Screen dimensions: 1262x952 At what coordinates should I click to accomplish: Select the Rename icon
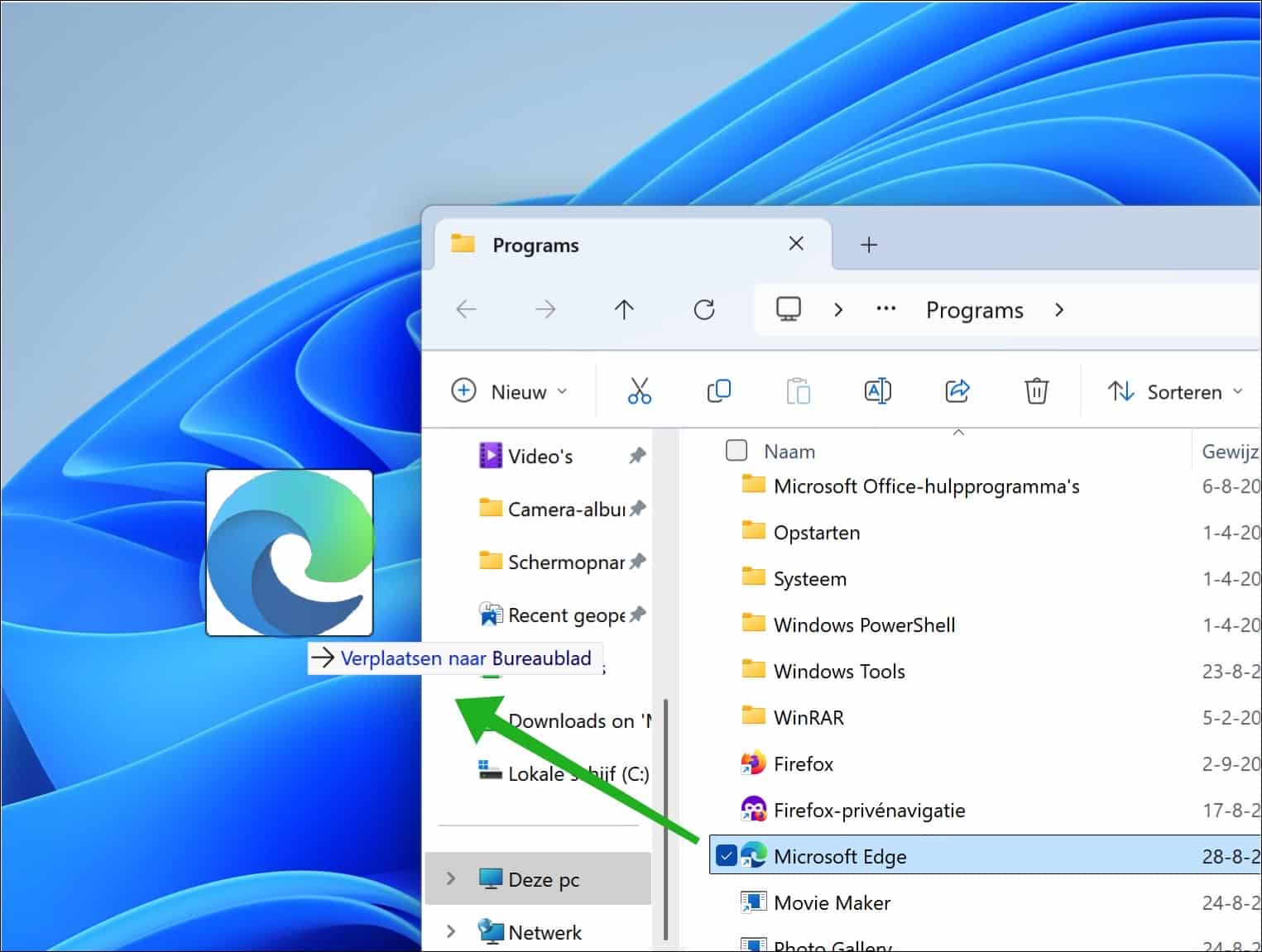pyautogui.click(x=877, y=390)
